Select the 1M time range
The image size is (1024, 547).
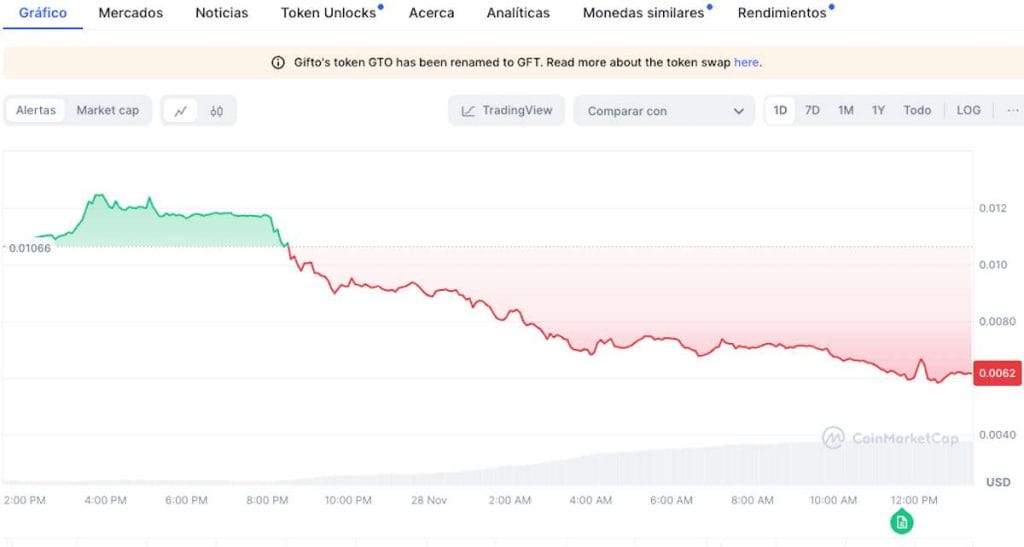pos(846,110)
